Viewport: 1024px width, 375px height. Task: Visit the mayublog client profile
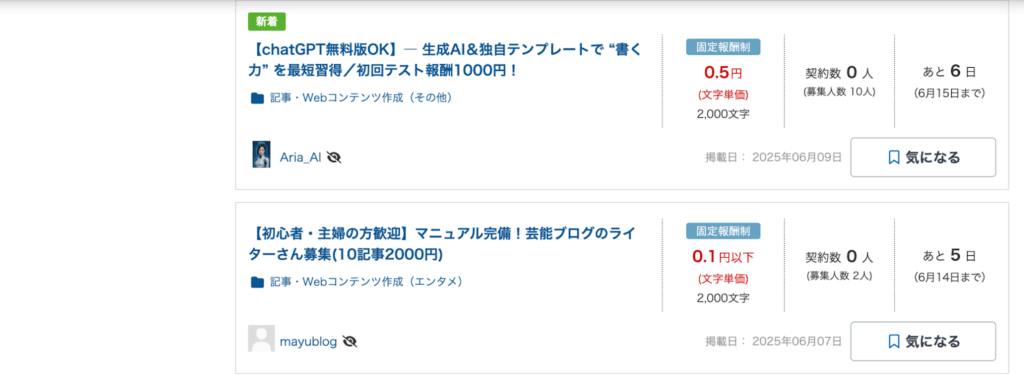[308, 342]
